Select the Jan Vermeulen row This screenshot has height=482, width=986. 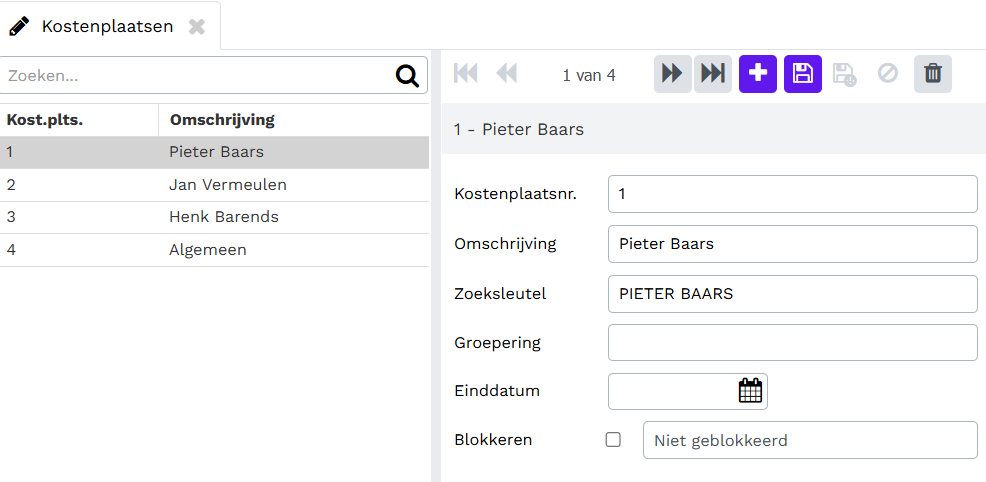coord(214,185)
